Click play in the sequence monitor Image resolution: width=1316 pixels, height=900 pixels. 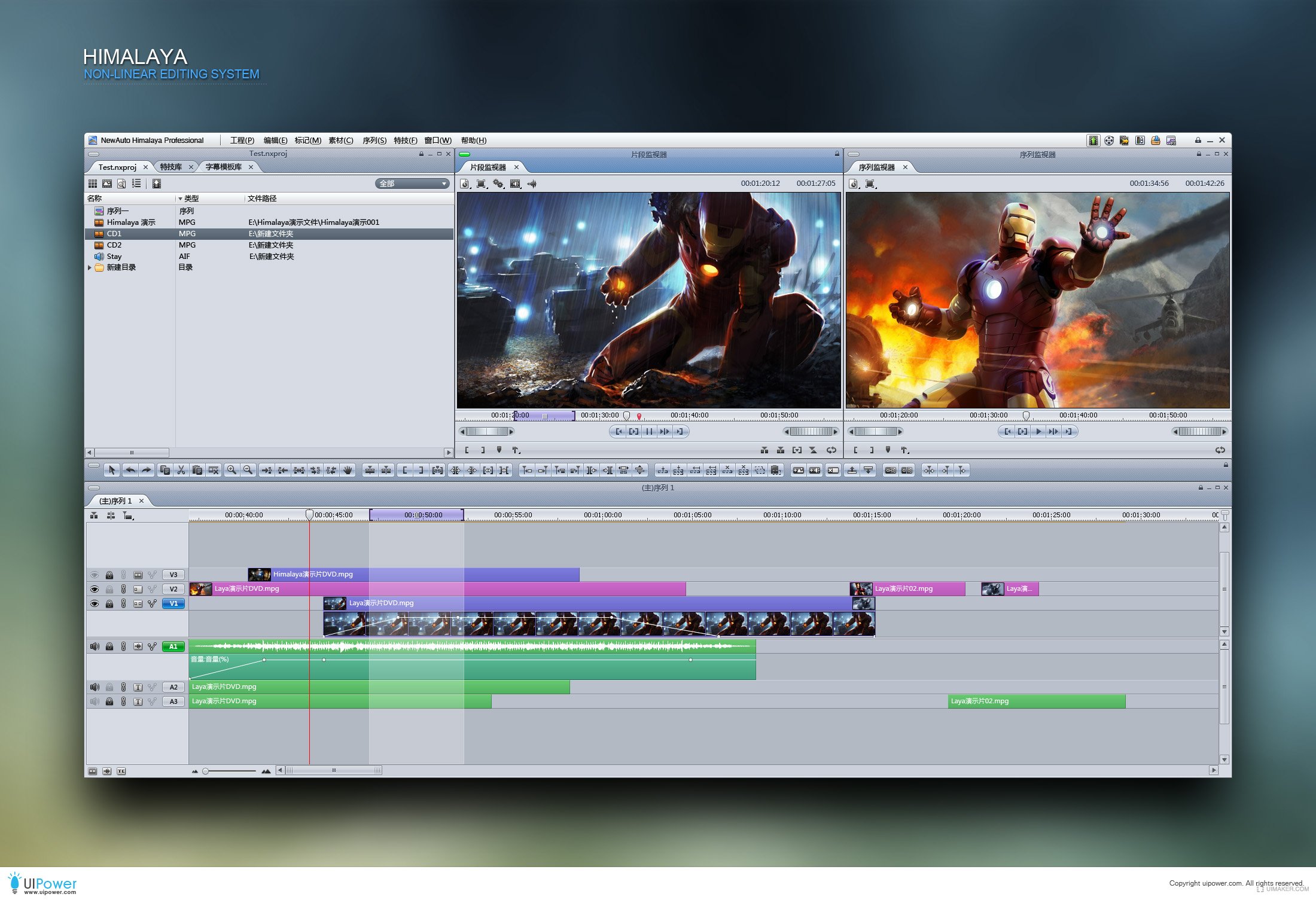(1038, 431)
